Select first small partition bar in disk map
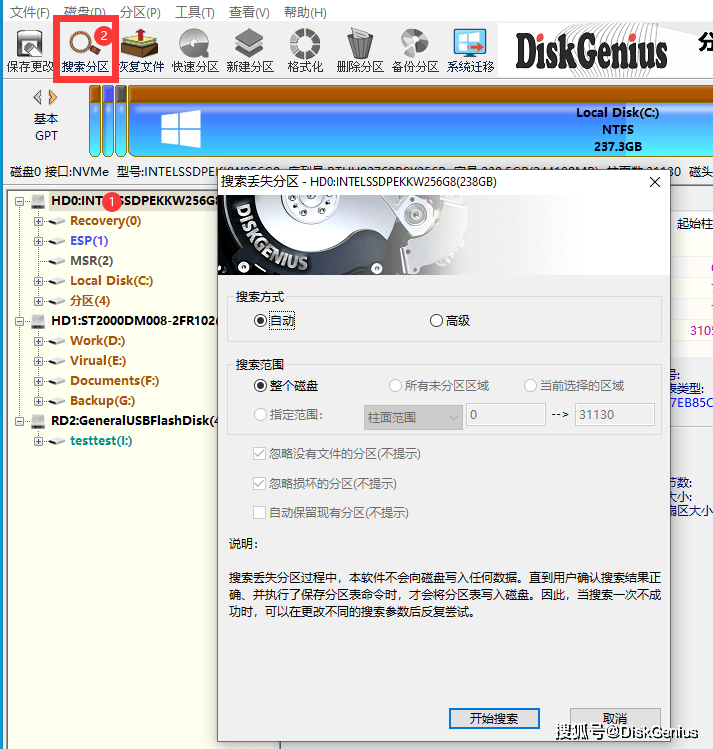Viewport: 713px width, 749px height. 95,121
